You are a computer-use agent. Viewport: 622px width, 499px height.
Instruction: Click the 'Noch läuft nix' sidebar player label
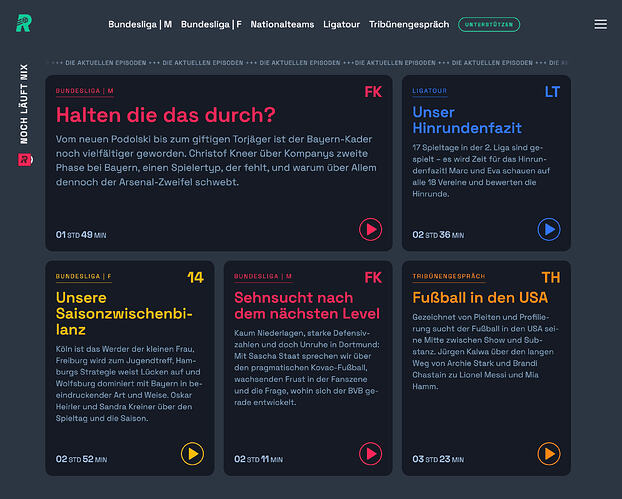[x=24, y=104]
